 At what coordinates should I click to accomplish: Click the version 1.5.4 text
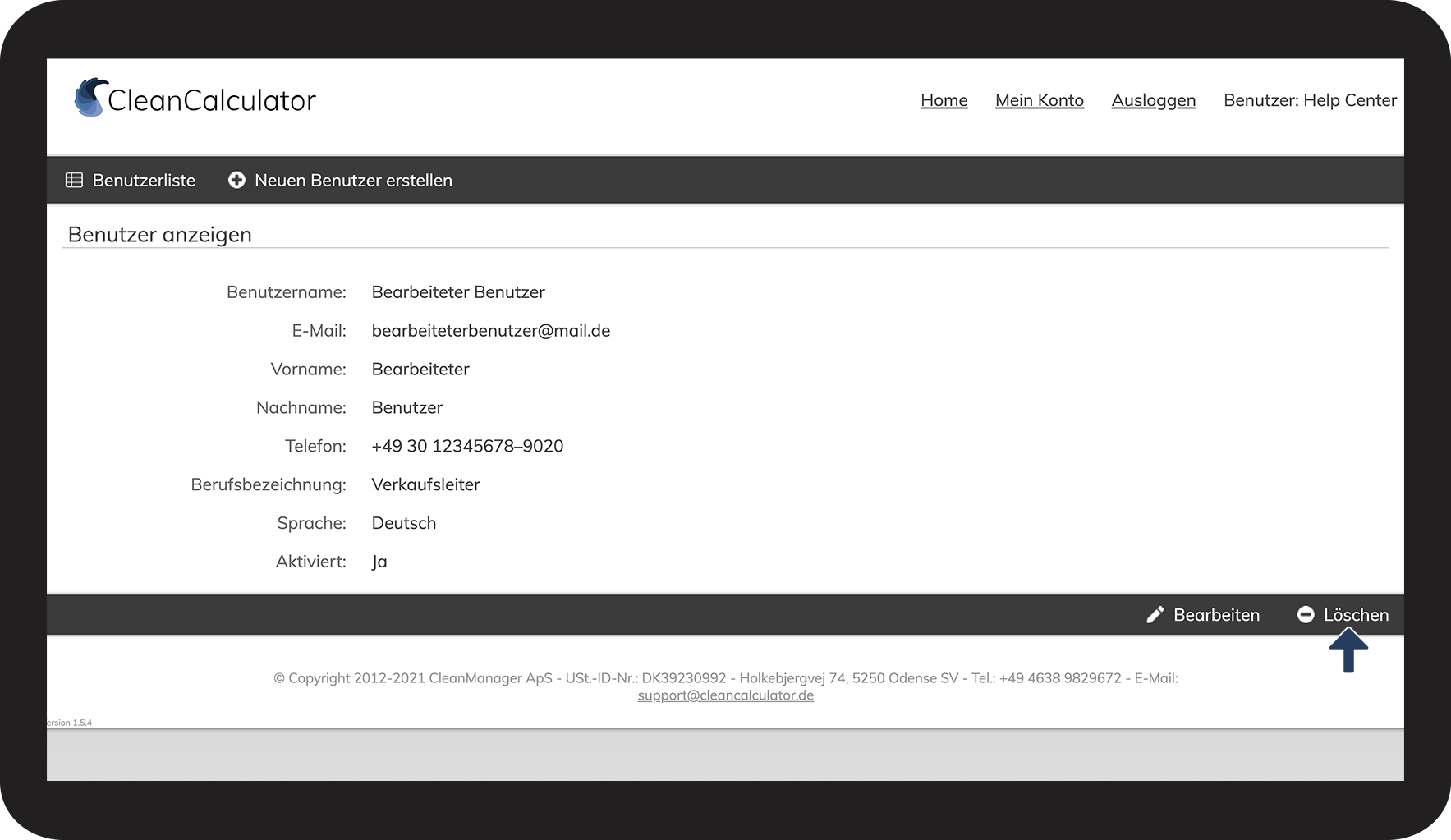tap(69, 723)
